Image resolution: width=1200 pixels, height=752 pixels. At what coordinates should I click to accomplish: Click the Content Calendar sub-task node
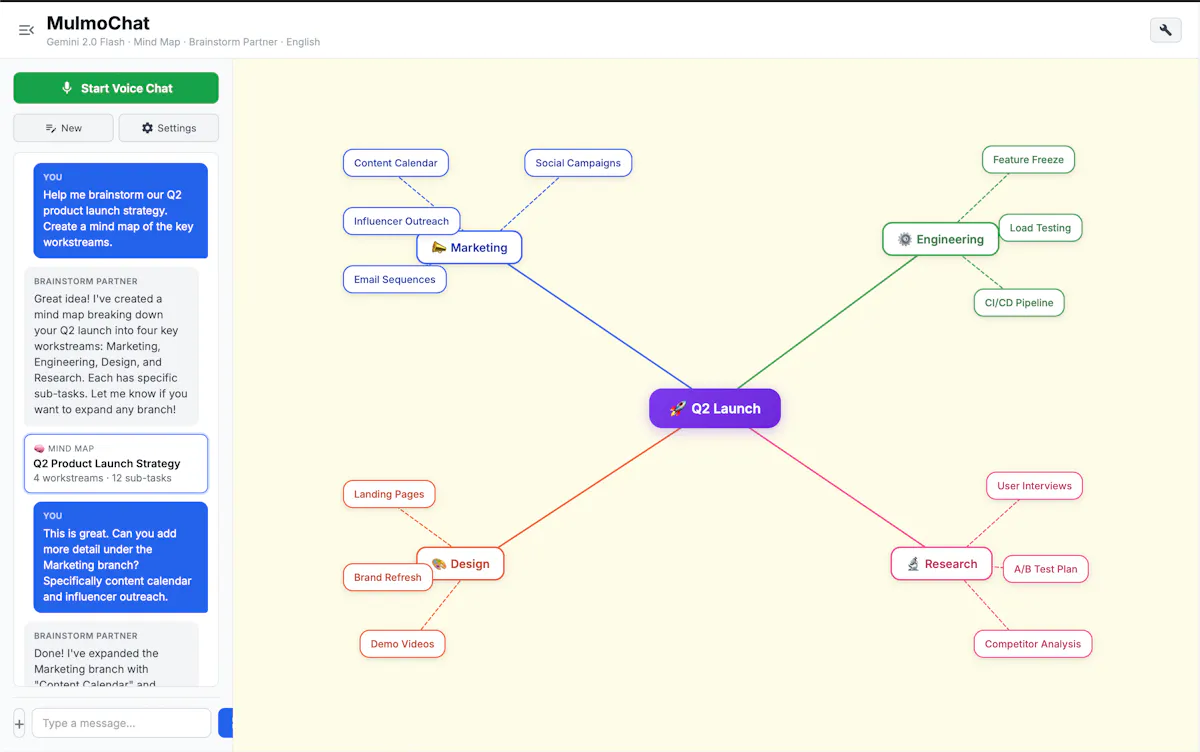point(396,163)
